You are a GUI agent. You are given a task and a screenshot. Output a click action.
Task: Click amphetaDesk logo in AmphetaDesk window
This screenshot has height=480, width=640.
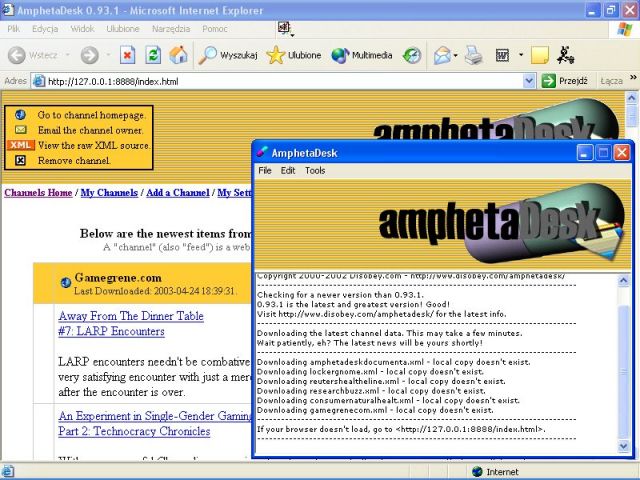coord(501,222)
